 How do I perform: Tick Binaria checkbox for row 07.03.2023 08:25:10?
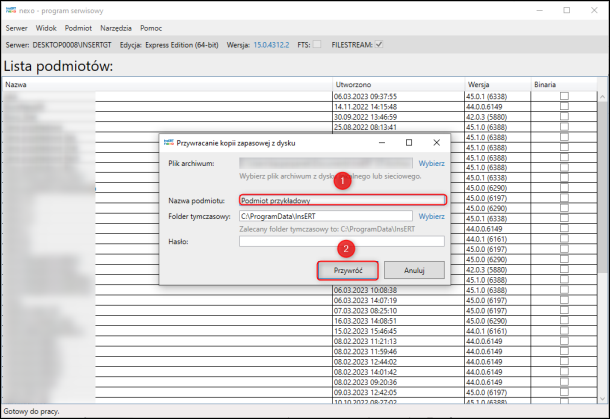tap(564, 310)
